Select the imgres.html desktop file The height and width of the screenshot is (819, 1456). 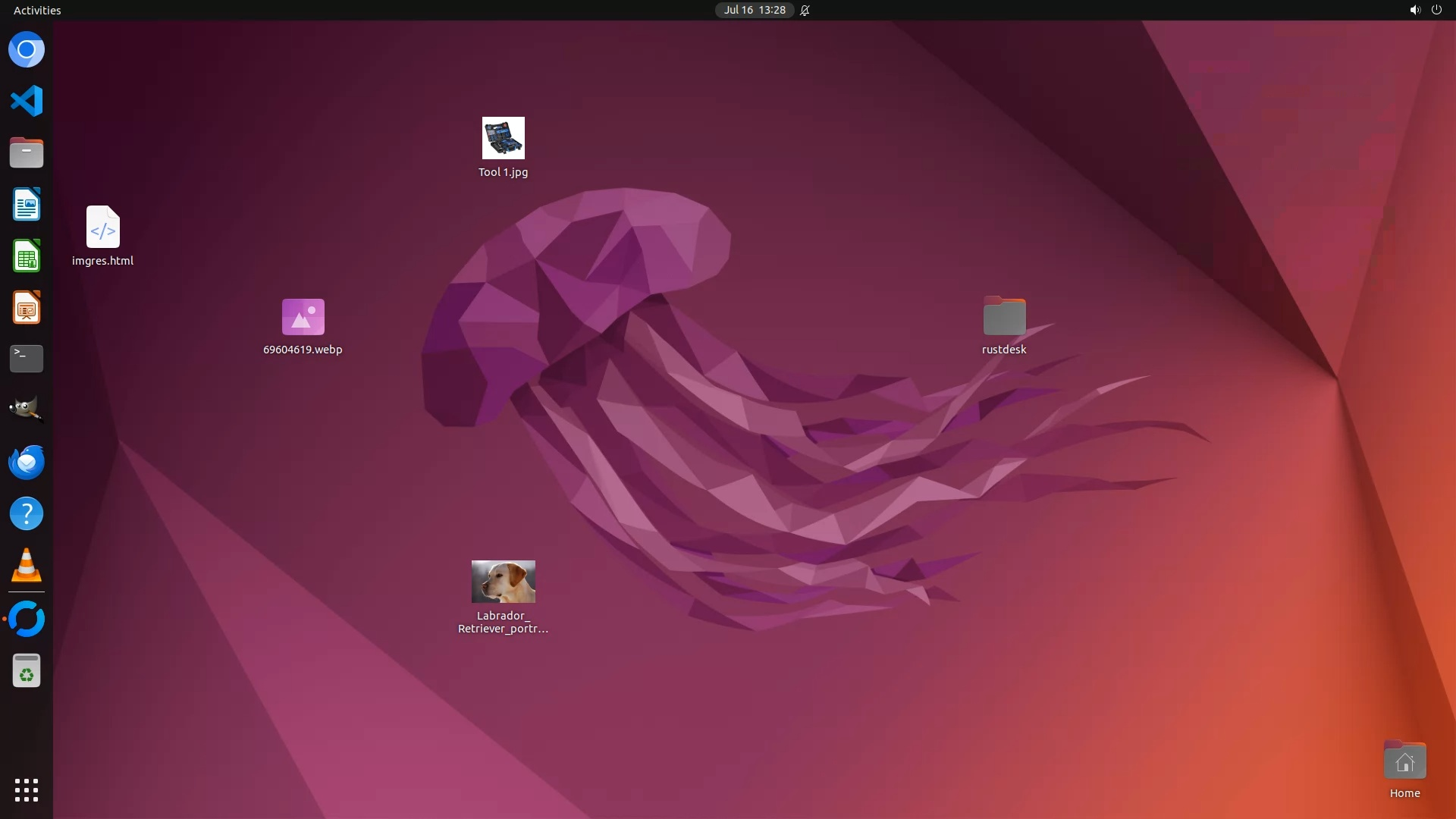tap(102, 227)
